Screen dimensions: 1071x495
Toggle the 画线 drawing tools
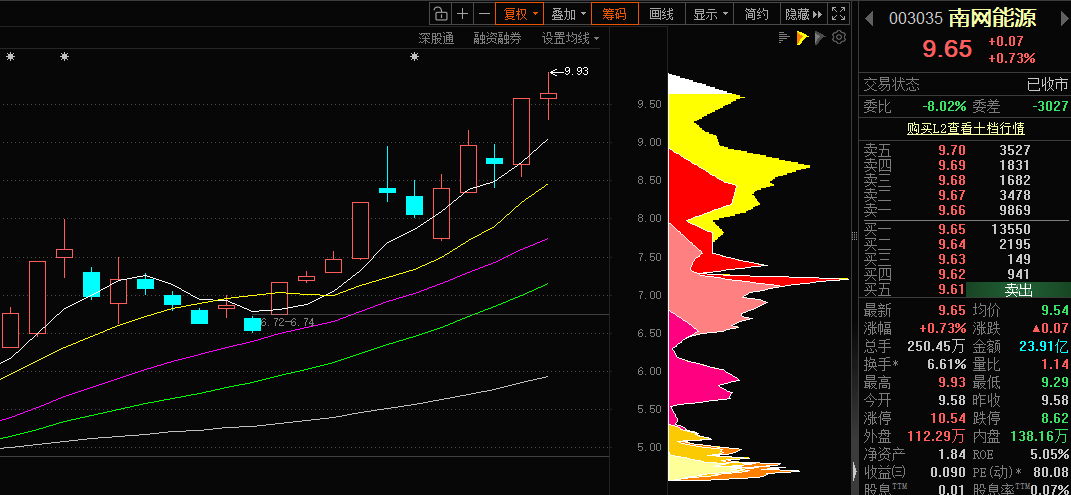click(661, 14)
